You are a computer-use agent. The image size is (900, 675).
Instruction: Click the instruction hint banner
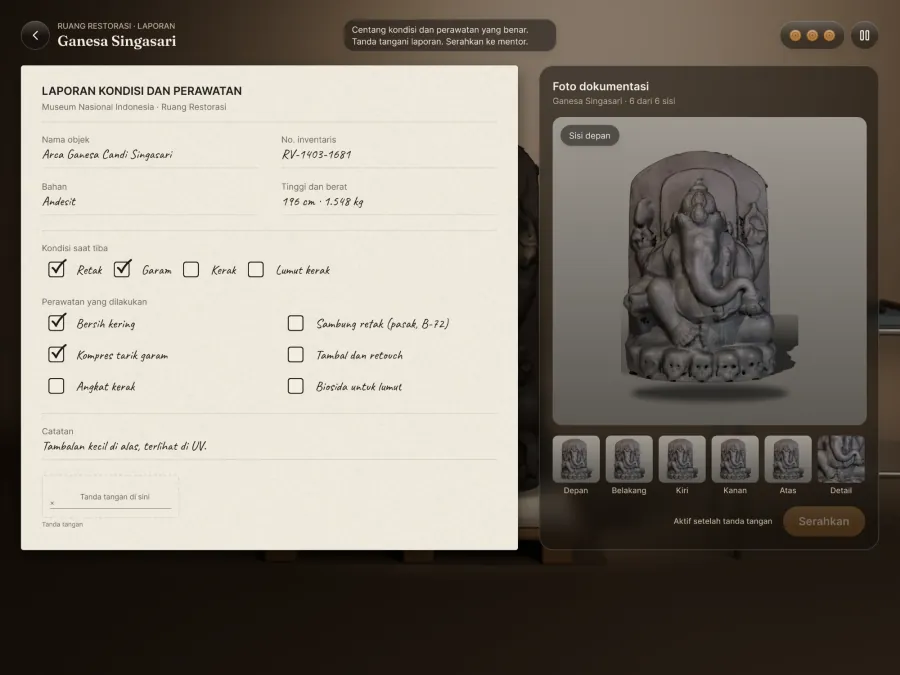click(x=450, y=36)
